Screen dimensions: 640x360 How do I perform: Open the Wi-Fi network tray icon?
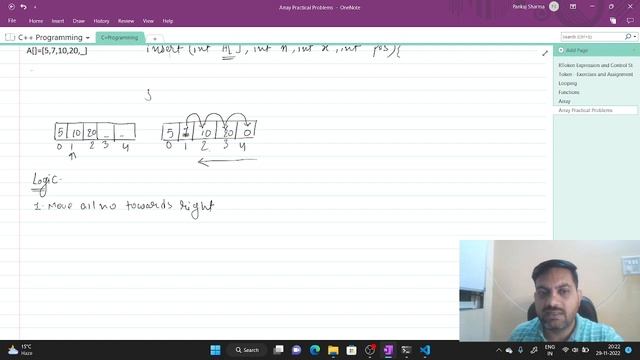click(x=566, y=350)
